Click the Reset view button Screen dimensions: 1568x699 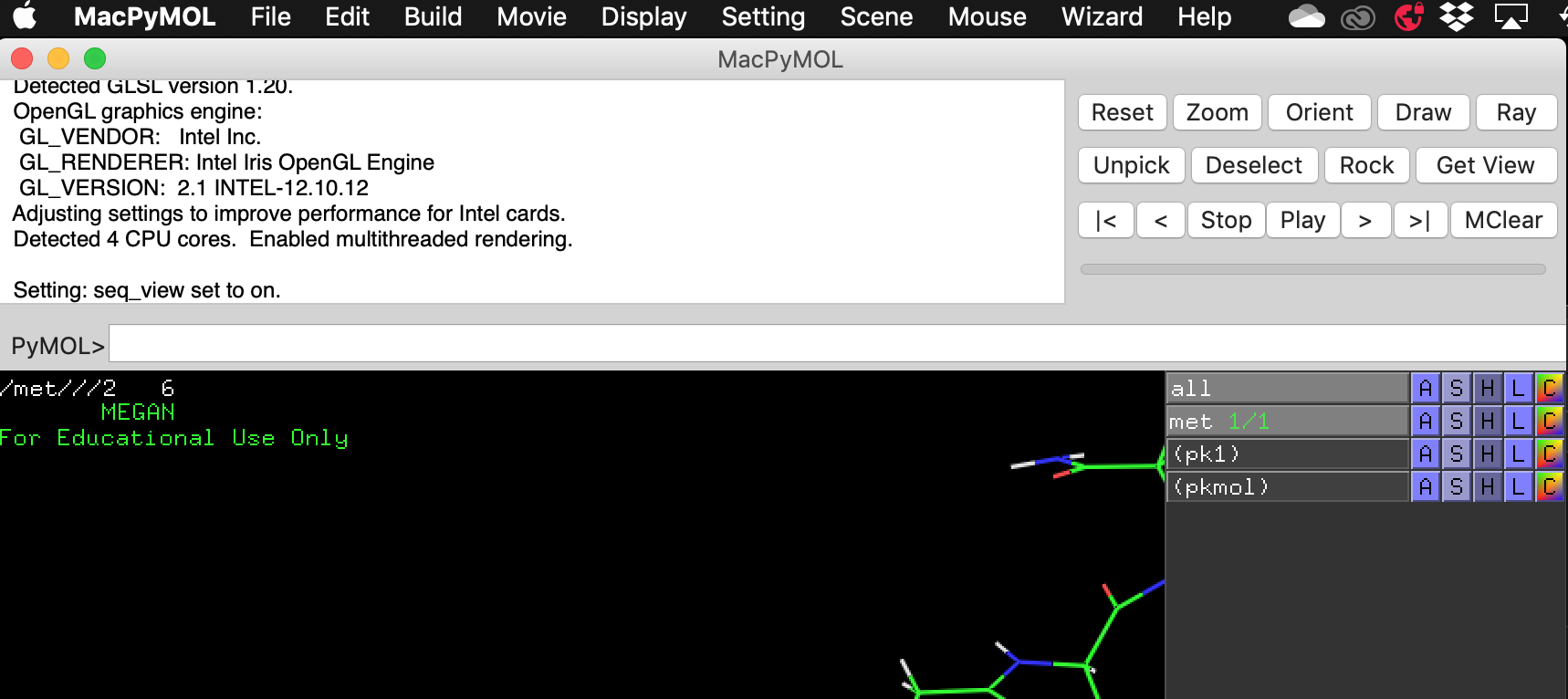pyautogui.click(x=1123, y=112)
